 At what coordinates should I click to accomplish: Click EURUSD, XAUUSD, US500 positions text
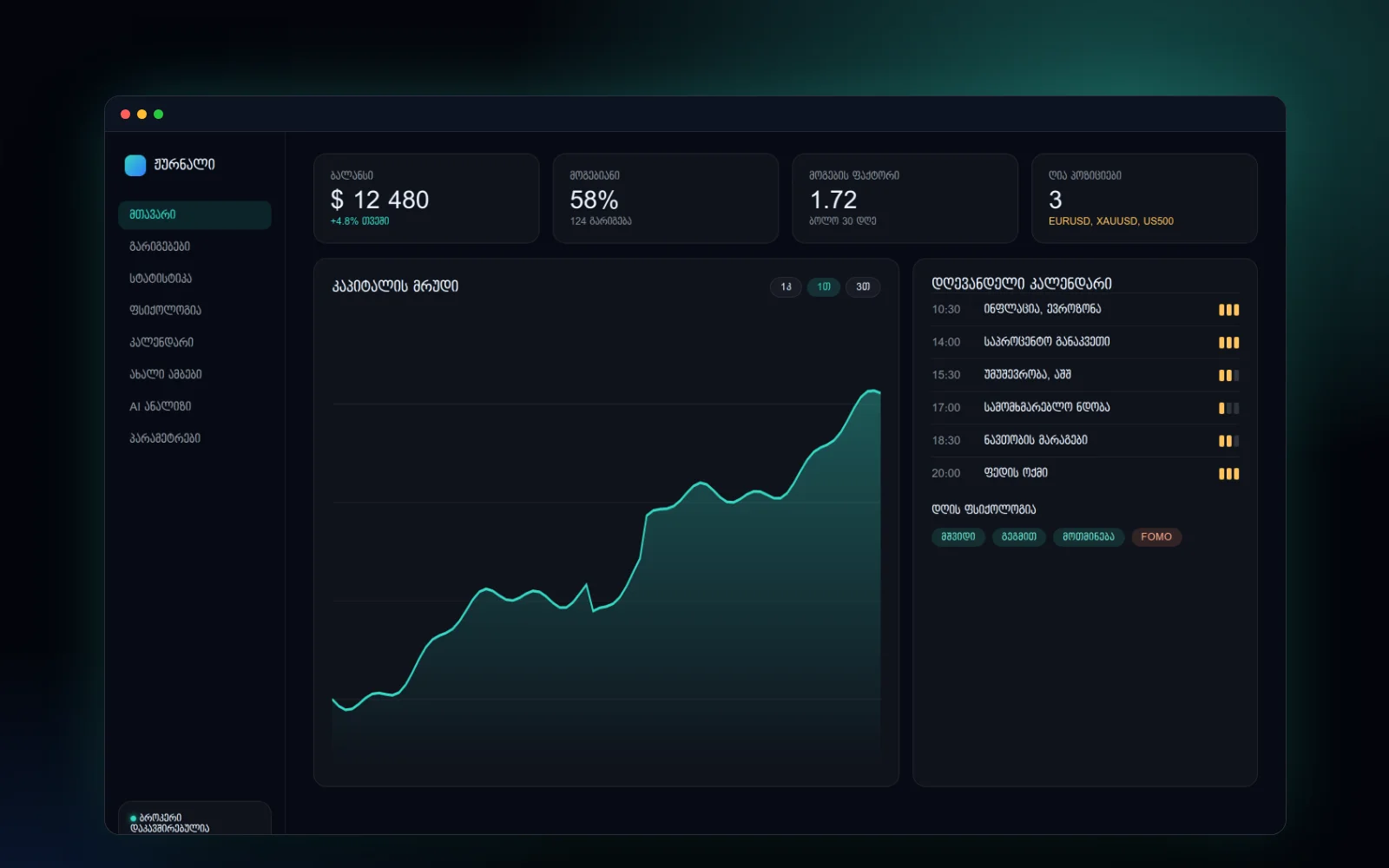[1111, 221]
